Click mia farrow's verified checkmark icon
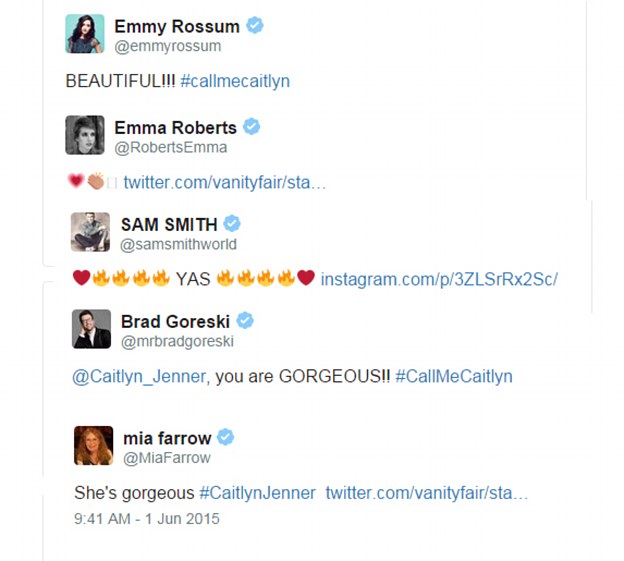Viewport: 624px width, 561px height. [226, 437]
